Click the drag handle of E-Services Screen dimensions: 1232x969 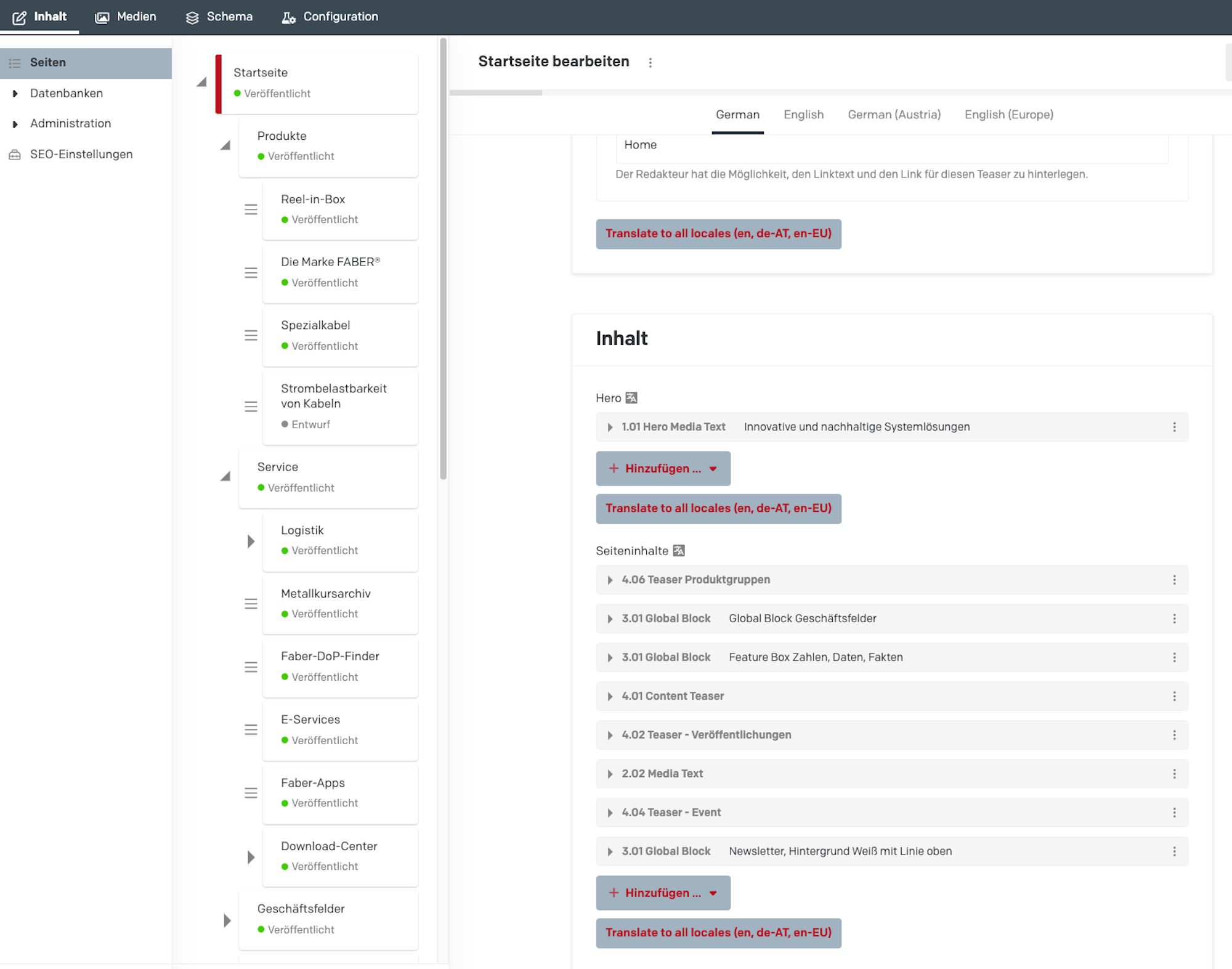251,730
